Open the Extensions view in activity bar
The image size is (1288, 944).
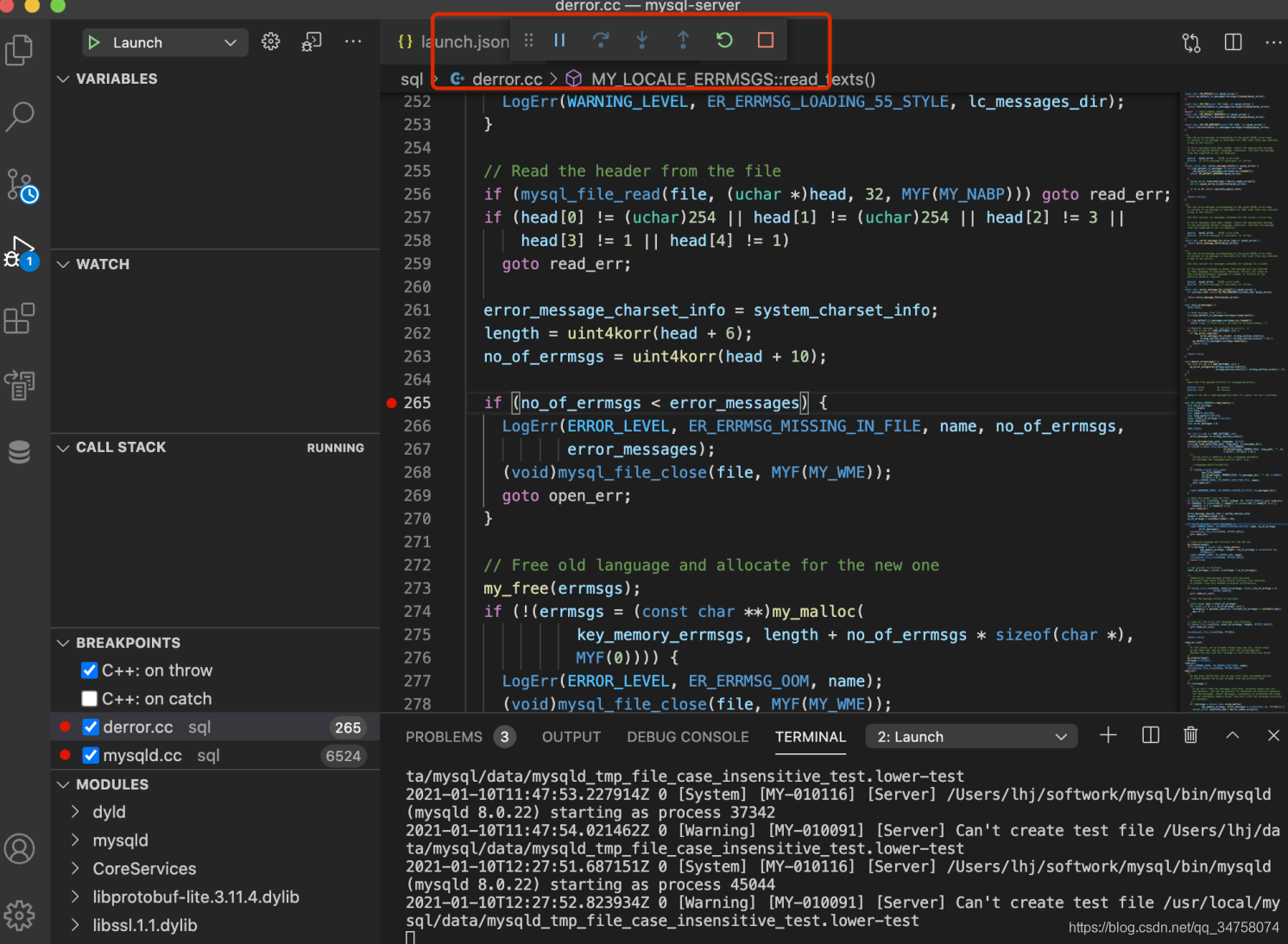click(x=20, y=318)
